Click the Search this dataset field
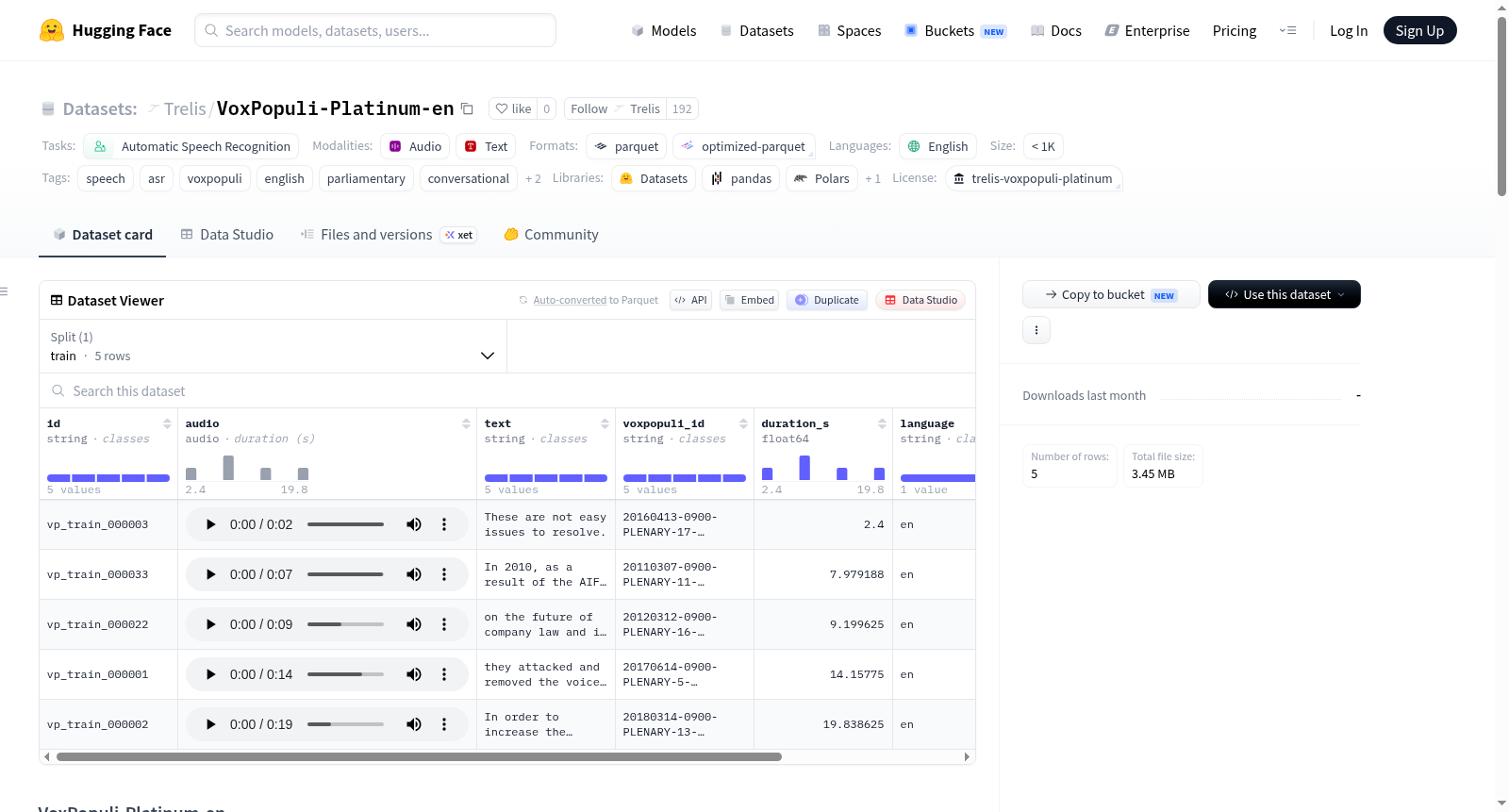This screenshot has width=1509, height=812. [507, 390]
